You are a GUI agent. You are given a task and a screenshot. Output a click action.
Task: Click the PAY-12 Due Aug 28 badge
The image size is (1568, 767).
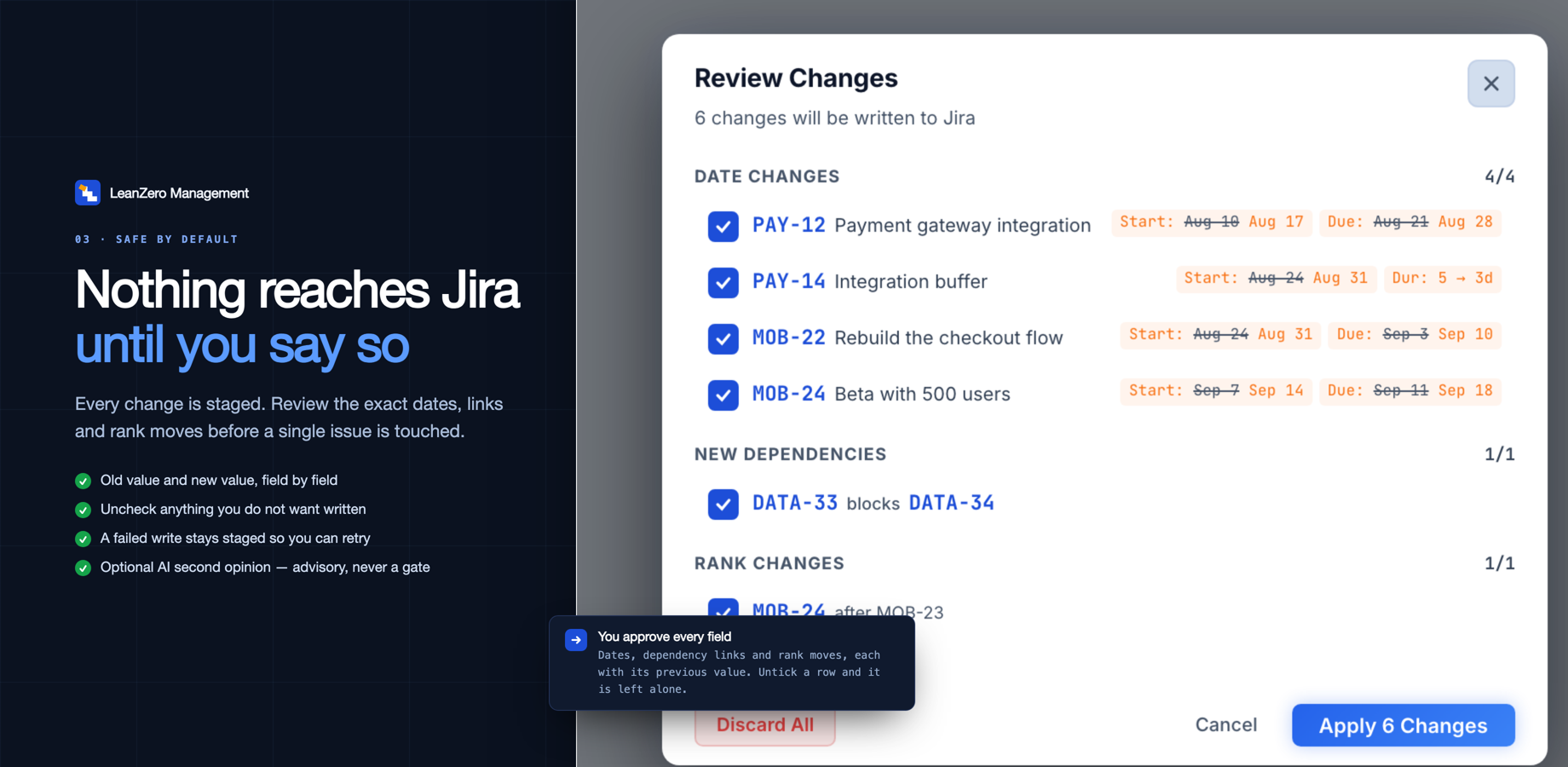[1409, 222]
